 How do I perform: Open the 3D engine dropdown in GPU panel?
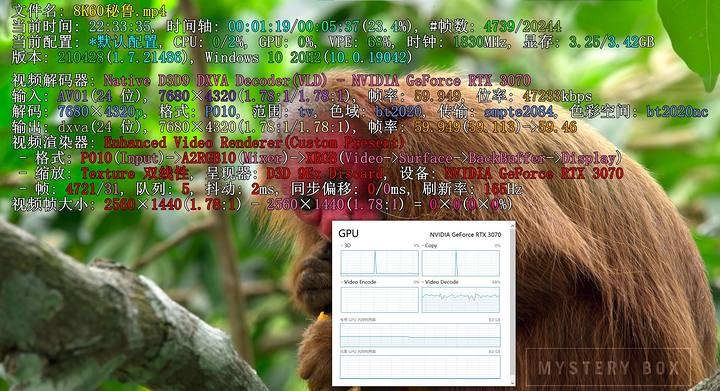347,246
